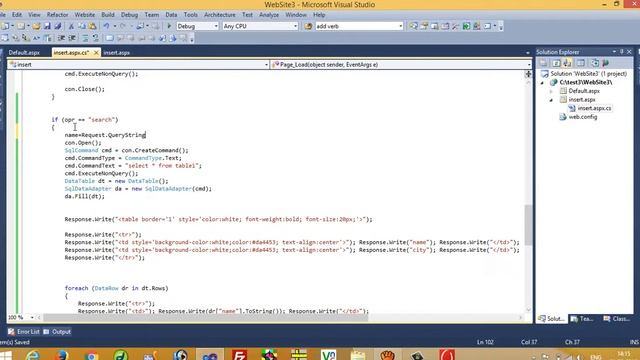
Task: Toggle auto-hide pin on Solution Explorer
Action: [622, 52]
